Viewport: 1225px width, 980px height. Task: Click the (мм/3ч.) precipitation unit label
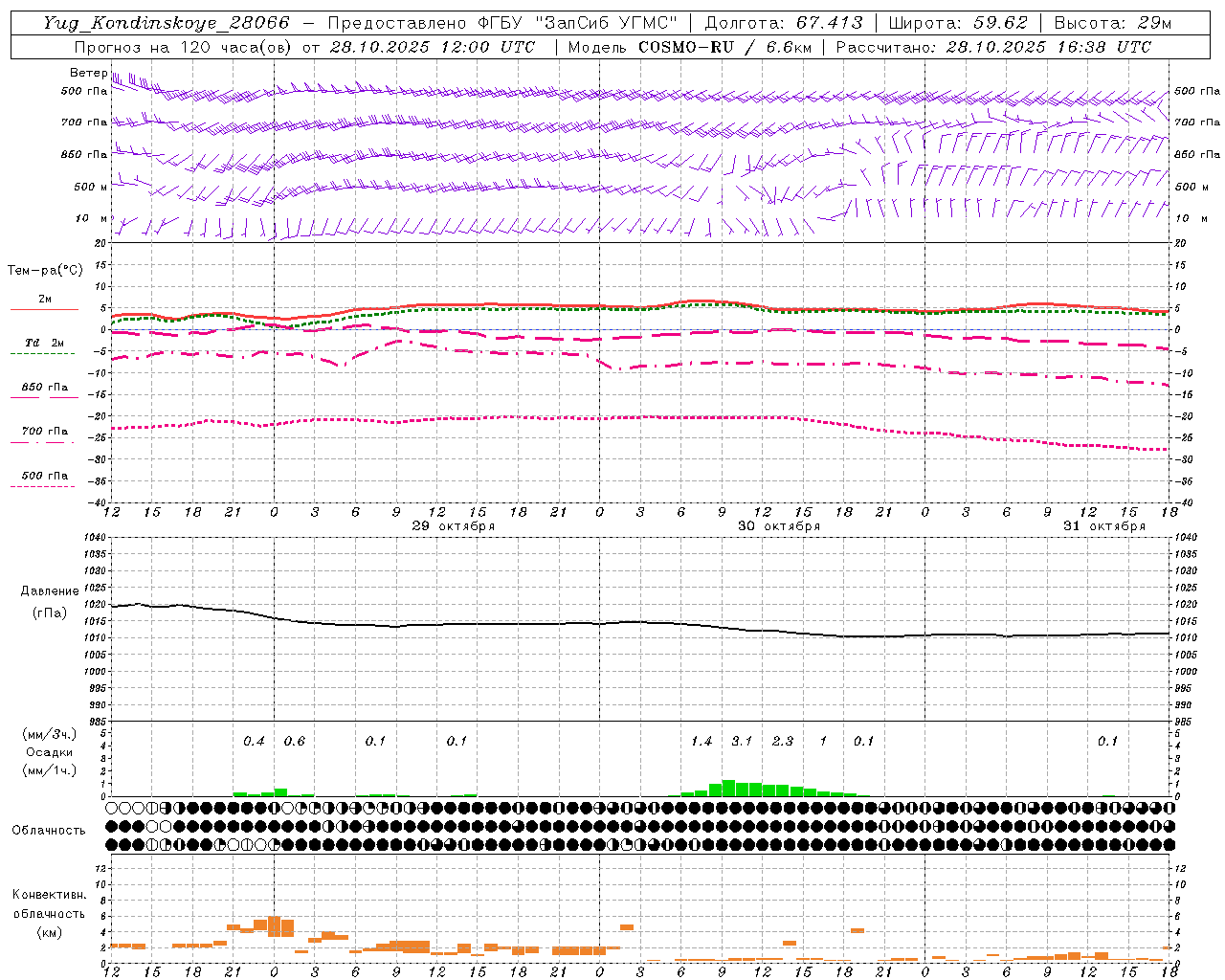[49, 734]
